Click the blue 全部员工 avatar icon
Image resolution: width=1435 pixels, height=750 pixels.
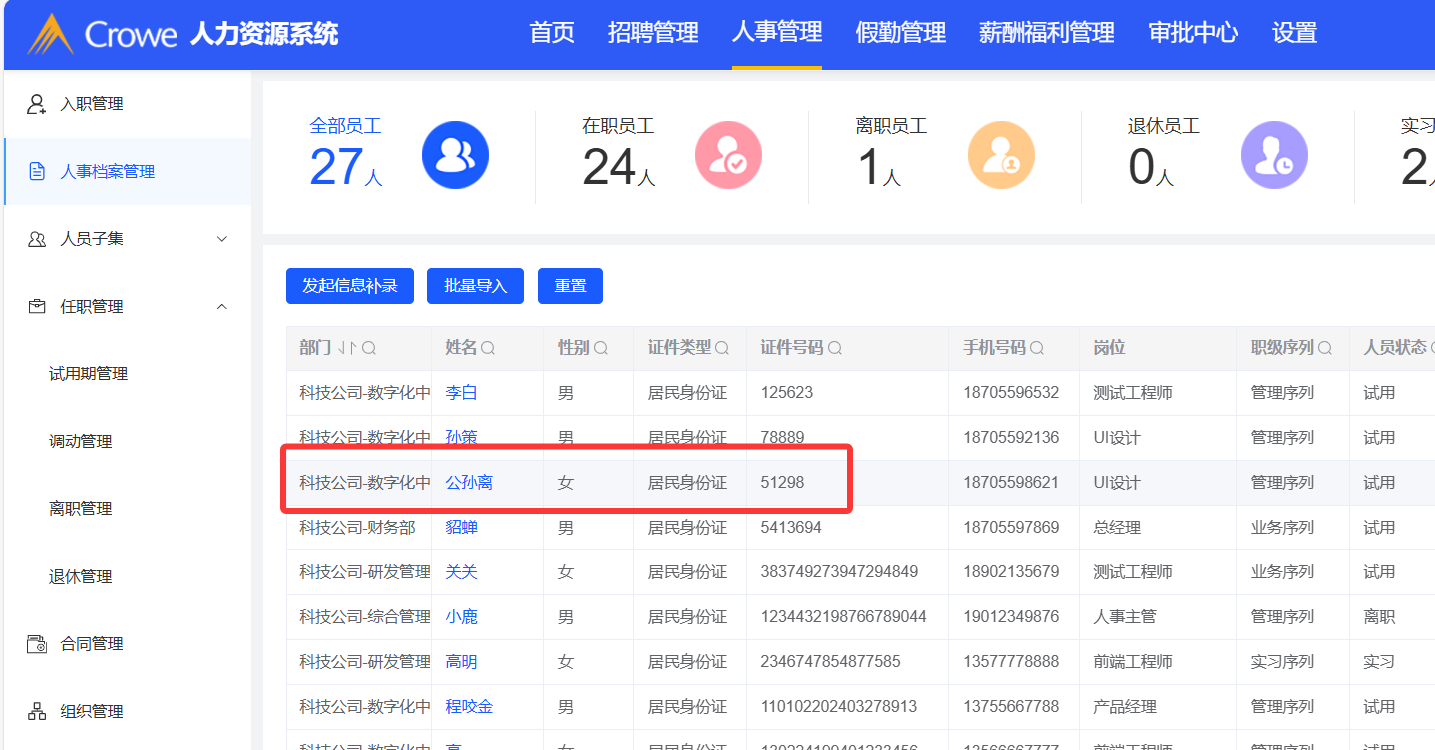(x=455, y=156)
